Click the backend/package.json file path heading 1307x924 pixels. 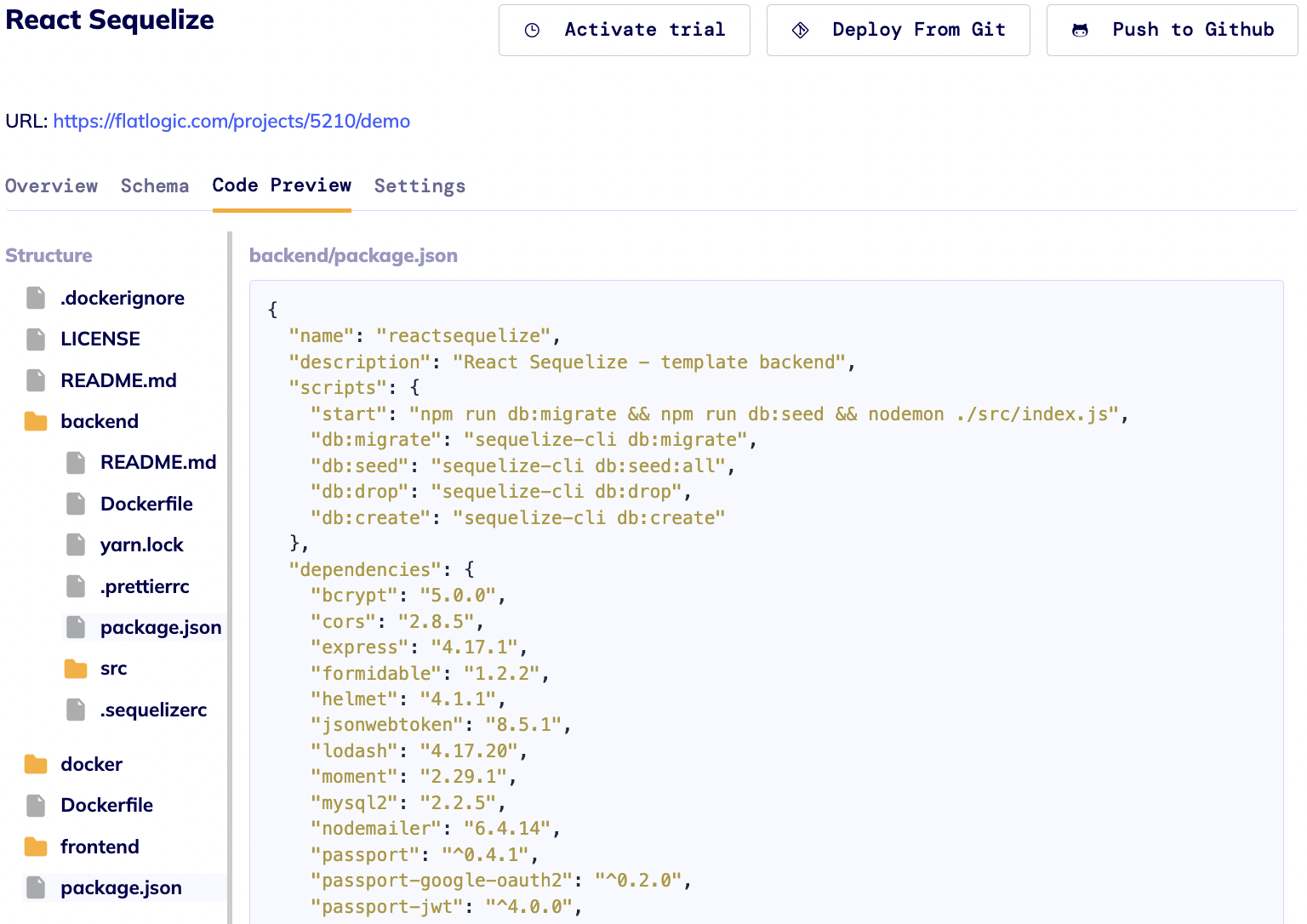pyautogui.click(x=353, y=255)
